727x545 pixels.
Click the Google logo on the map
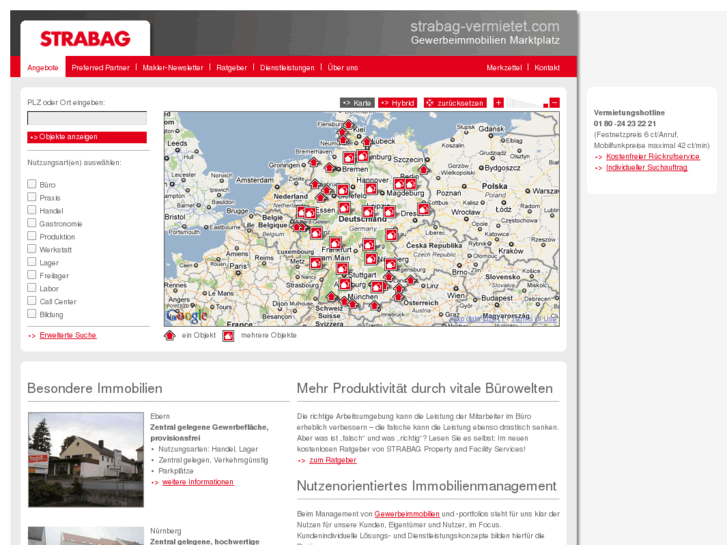[187, 315]
